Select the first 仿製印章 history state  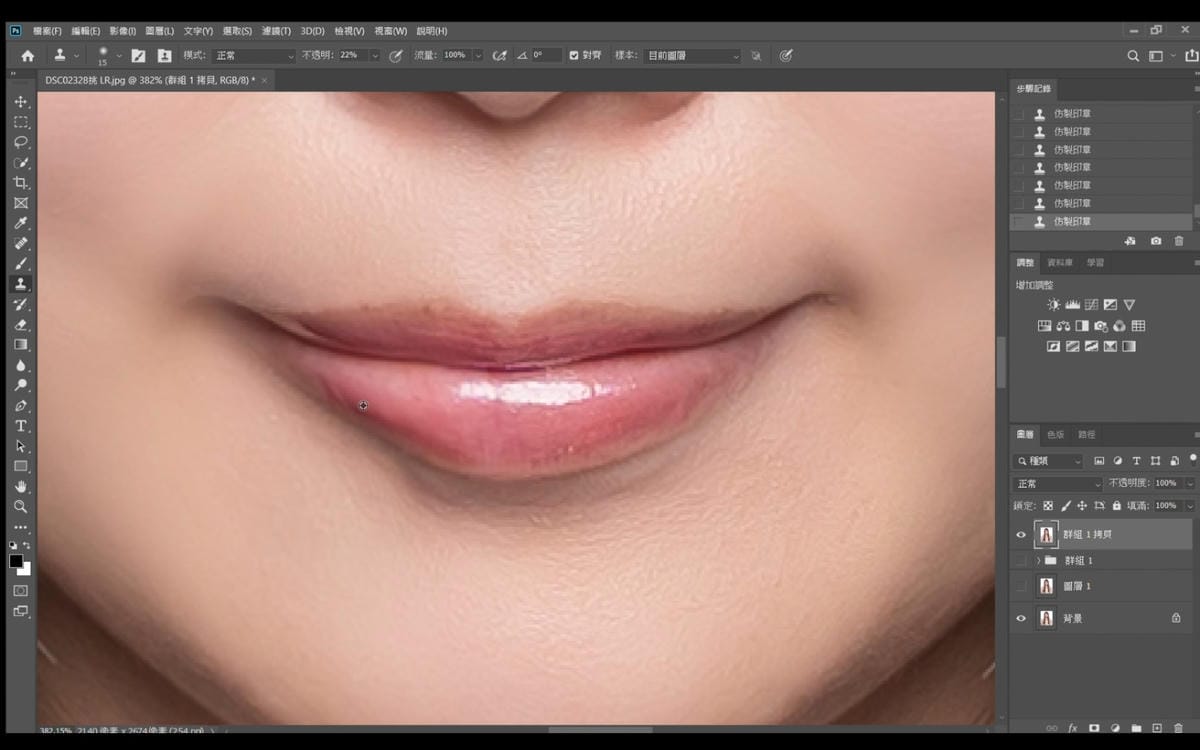[1072, 114]
